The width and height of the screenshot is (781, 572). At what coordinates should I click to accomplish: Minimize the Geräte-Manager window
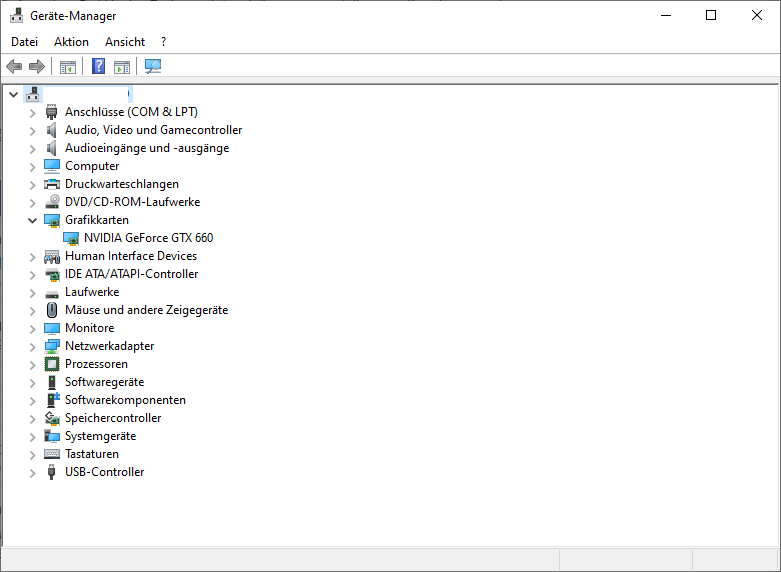666,15
